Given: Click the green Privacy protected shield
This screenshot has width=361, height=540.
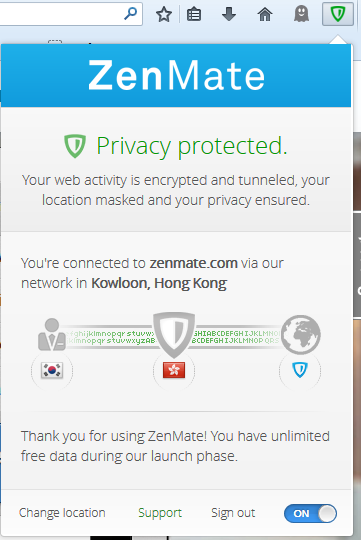Looking at the screenshot, I should click(x=75, y=146).
